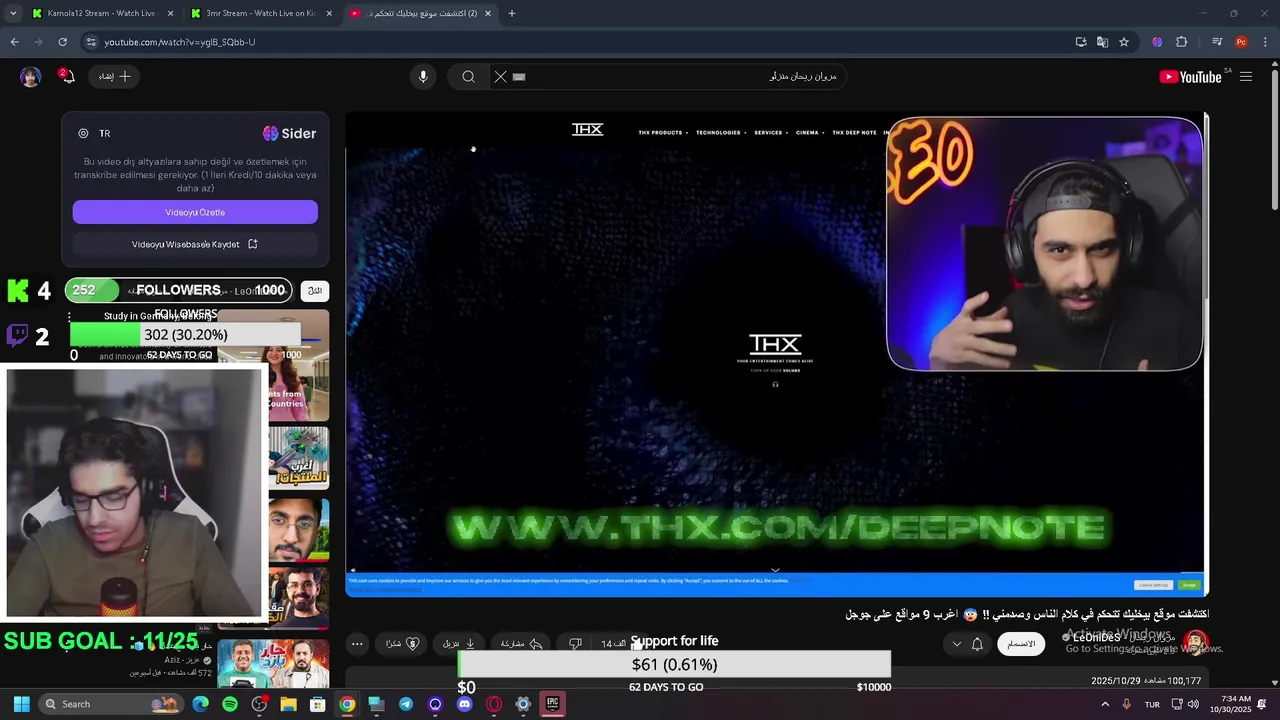Viewport: 1280px width, 720px height.
Task: Close the Kamola12 Stream tab
Action: click(170, 13)
